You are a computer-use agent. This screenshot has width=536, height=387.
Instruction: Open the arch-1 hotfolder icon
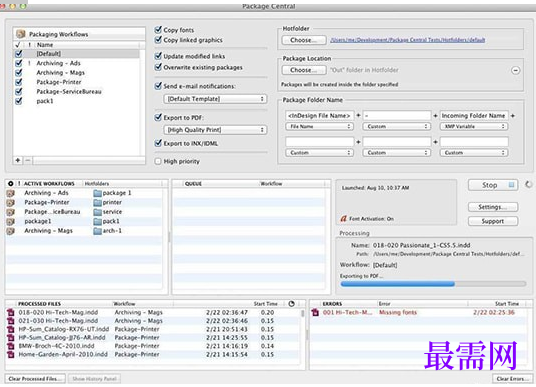97,231
